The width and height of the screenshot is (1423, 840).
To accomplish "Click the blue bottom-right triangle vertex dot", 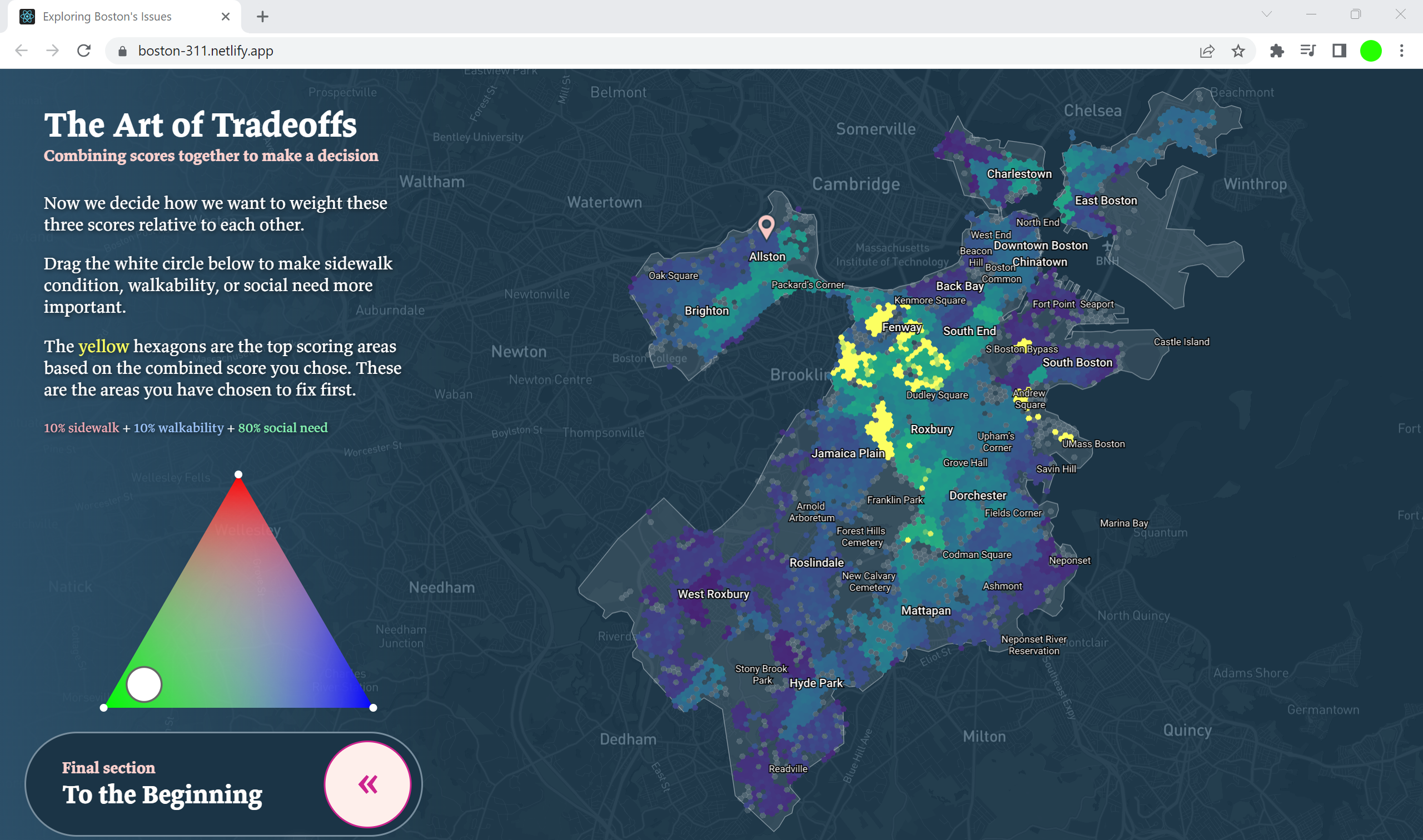I will point(372,708).
